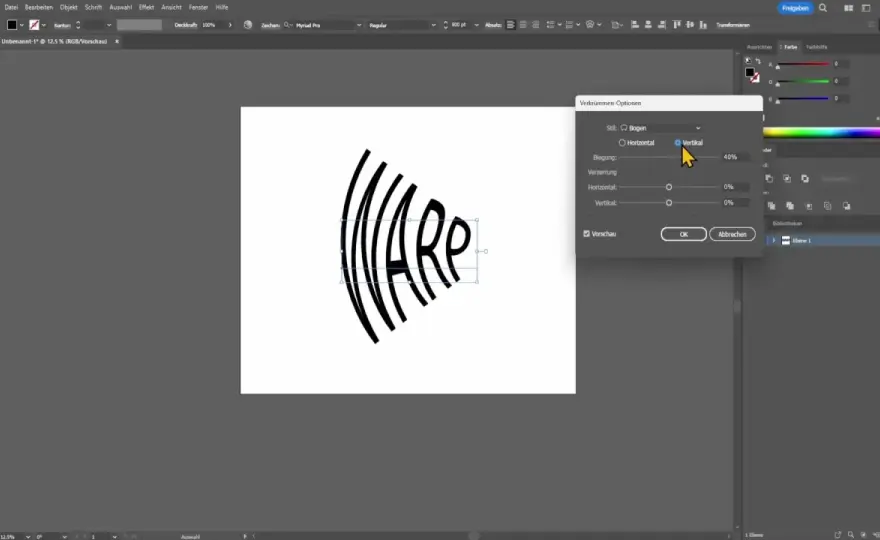This screenshot has height=540, width=880.
Task: Open the Bearbeiten menu
Action: tap(39, 7)
